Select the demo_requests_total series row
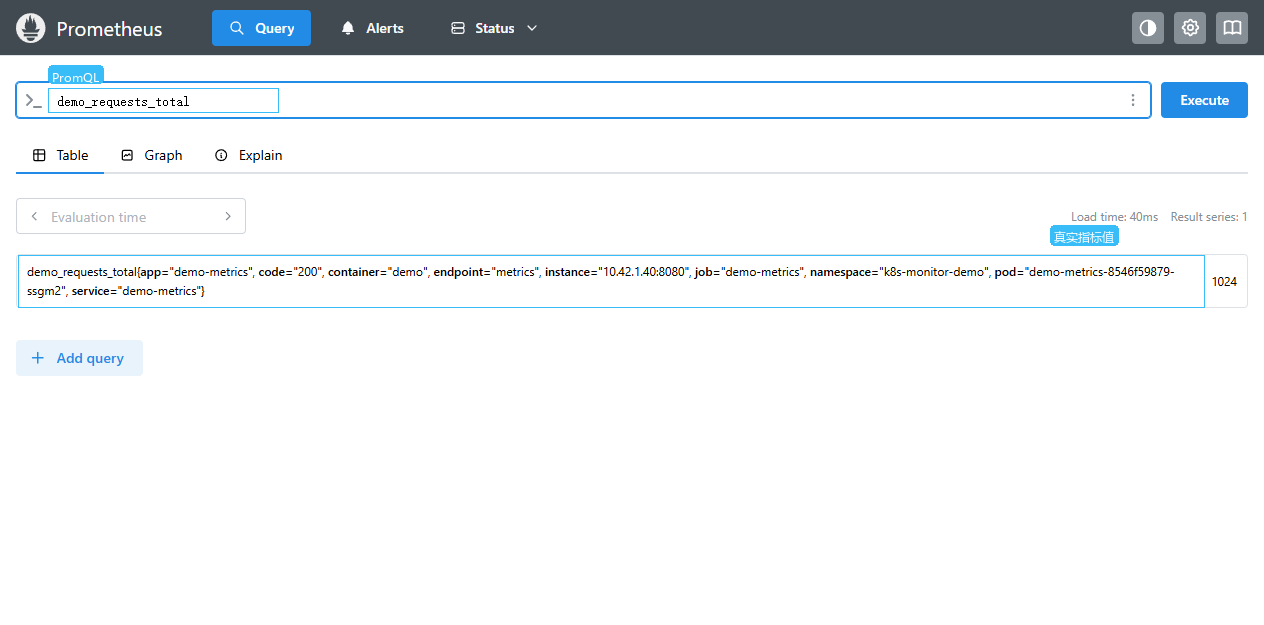The width and height of the screenshot is (1264, 625). (x=611, y=281)
